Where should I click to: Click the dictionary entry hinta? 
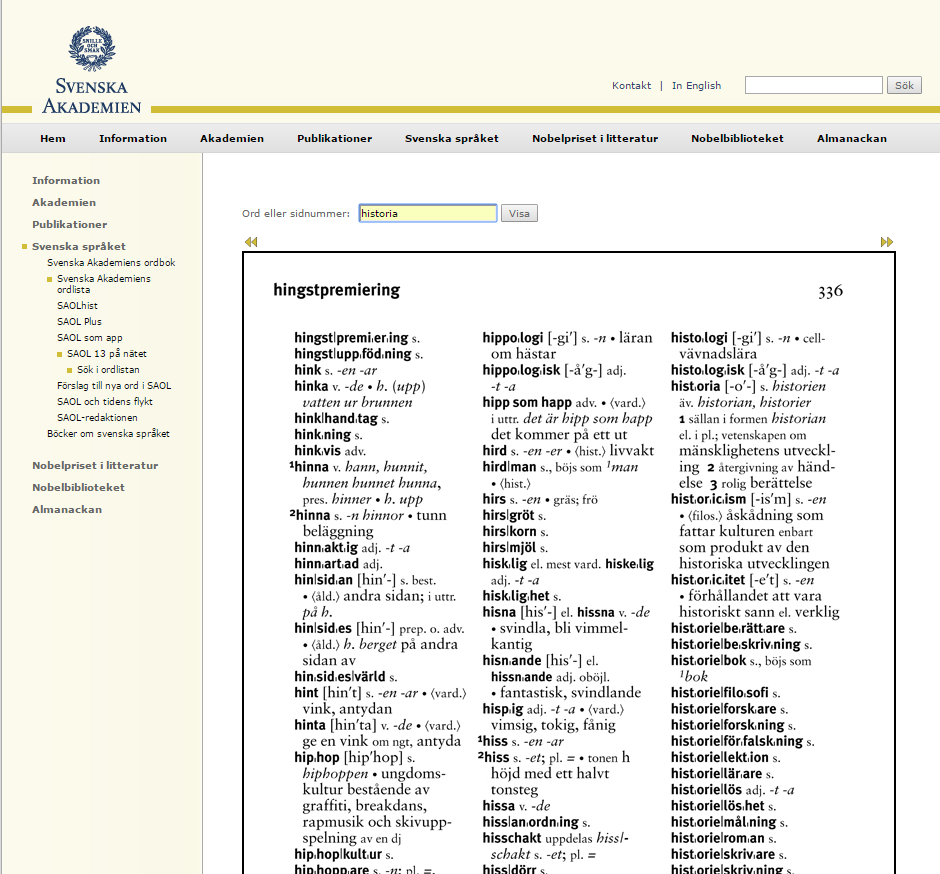[x=310, y=725]
